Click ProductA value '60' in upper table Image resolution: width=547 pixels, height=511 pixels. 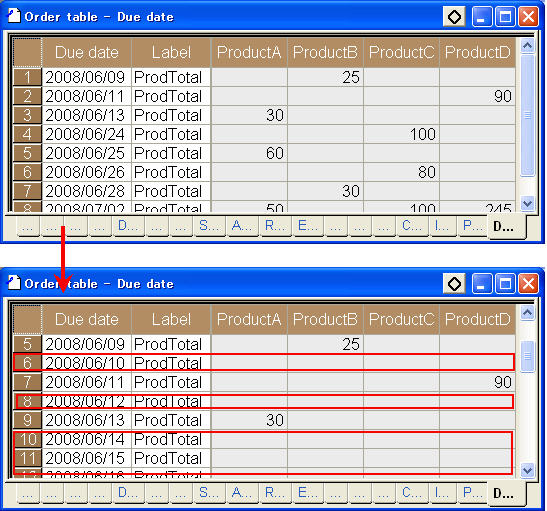point(249,153)
